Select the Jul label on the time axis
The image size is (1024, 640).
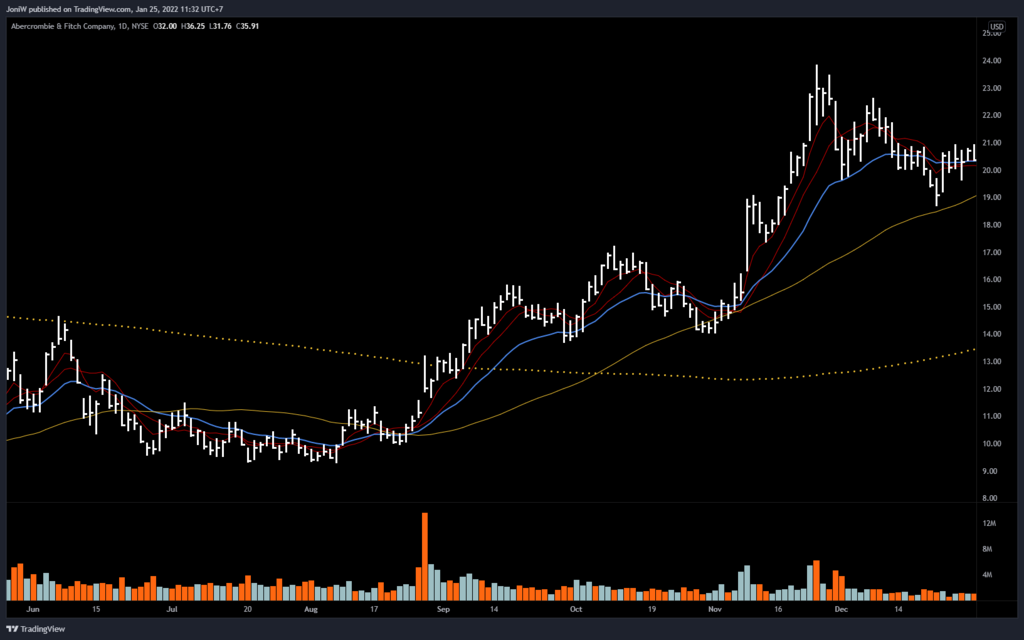(171, 607)
